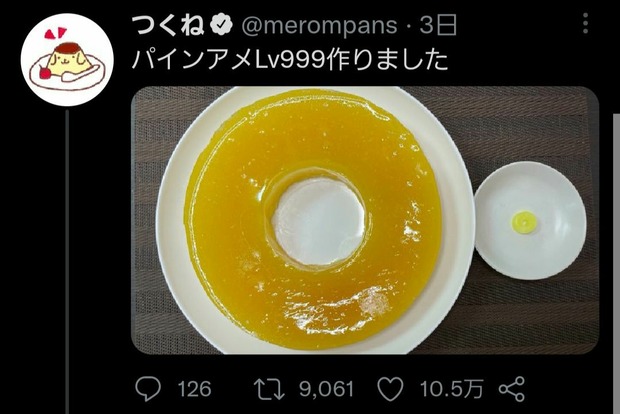Tap the small candy plate in photo
Screen dimensions: 620x414
pos(530,220)
